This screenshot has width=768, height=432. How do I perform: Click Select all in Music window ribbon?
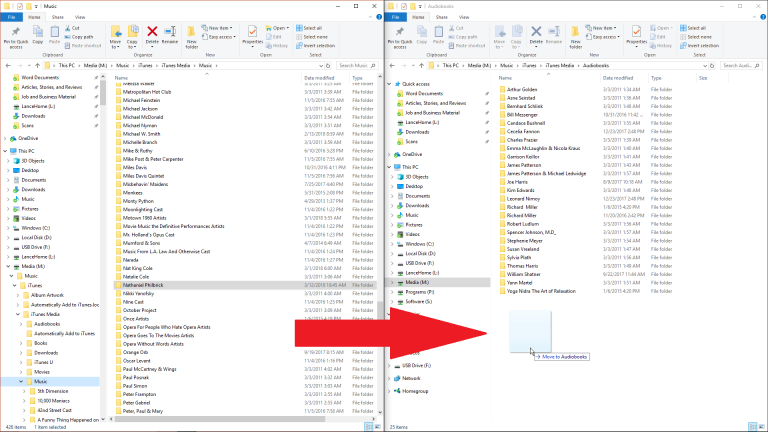click(x=309, y=28)
